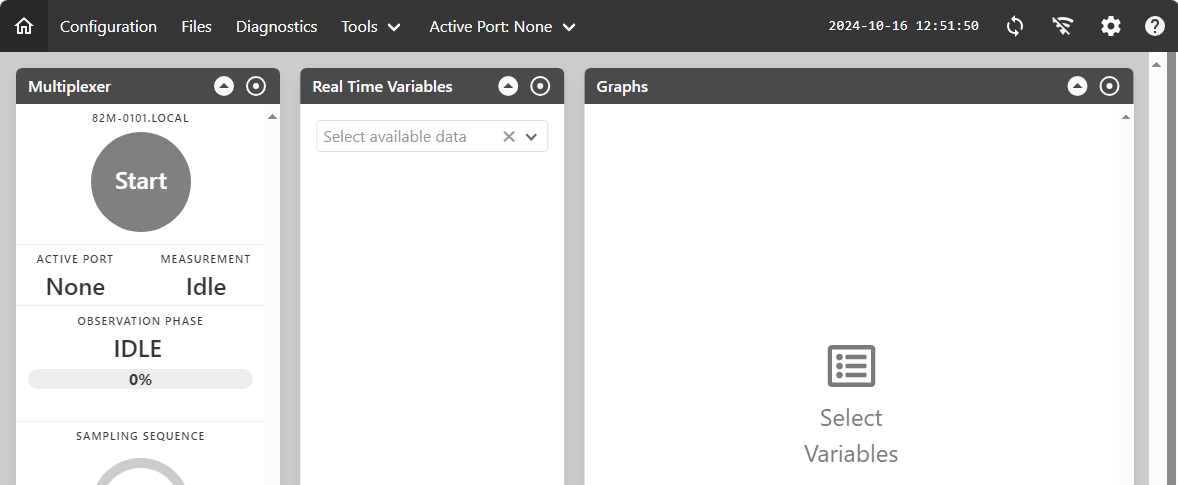Open the help question mark icon

point(1155,26)
